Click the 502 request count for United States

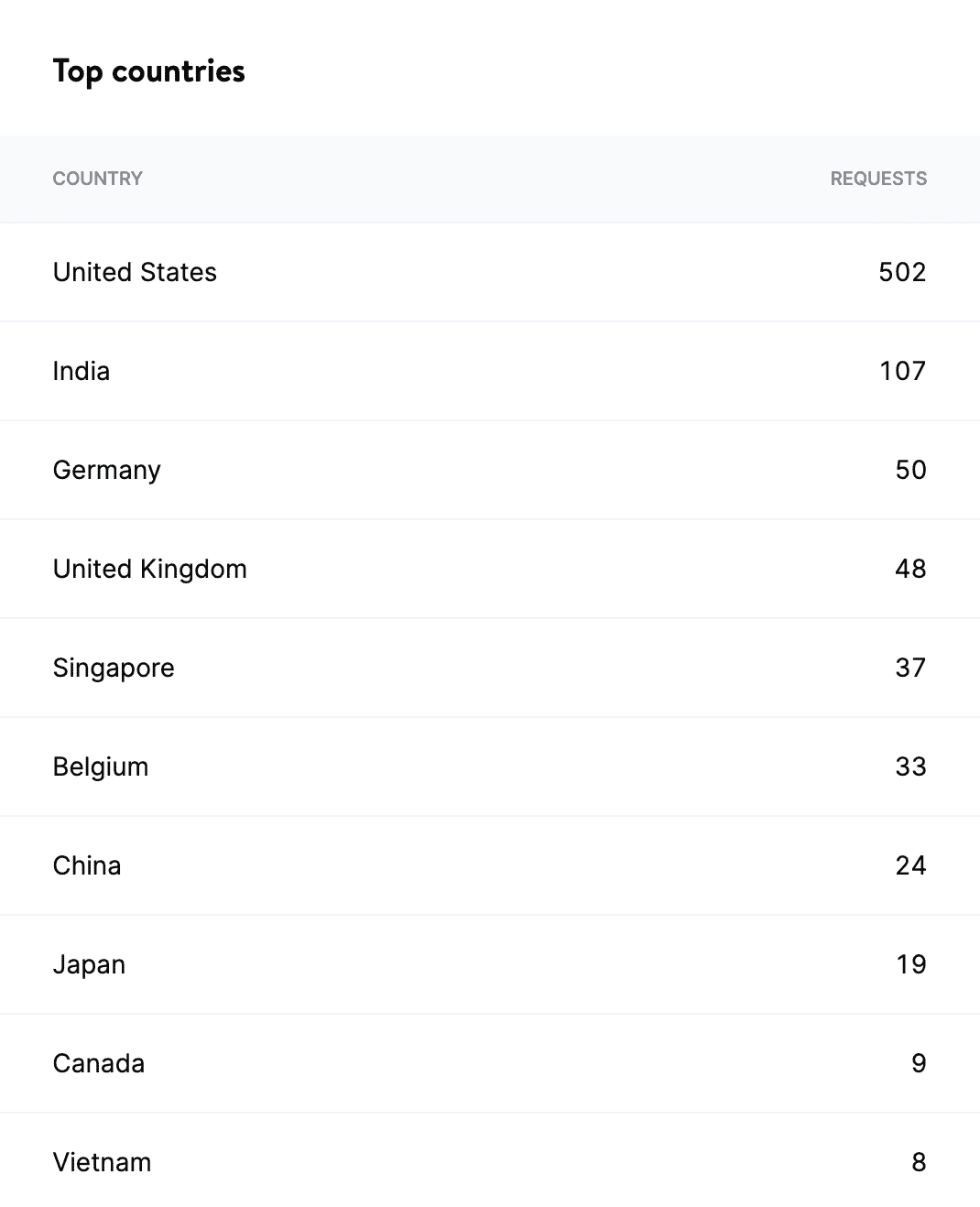(901, 272)
